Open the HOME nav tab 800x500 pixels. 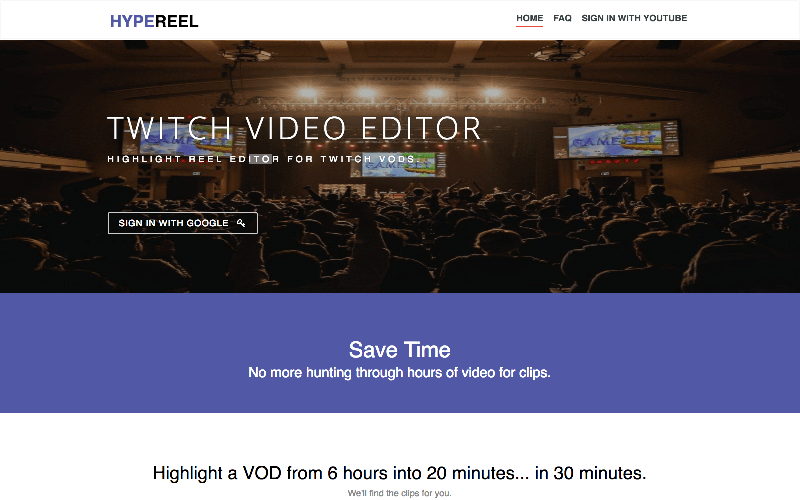coord(529,18)
